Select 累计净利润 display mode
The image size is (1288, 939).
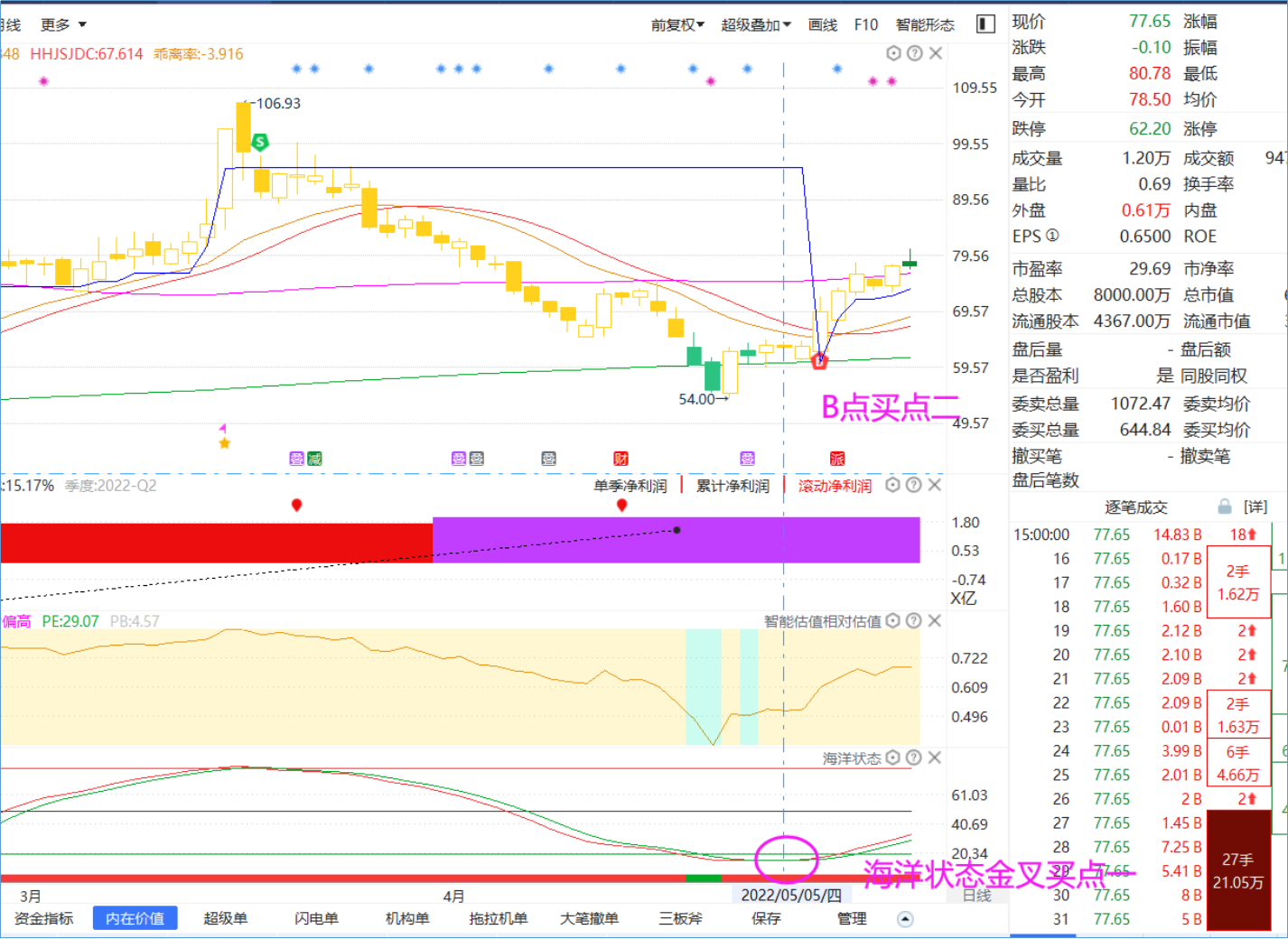733,486
